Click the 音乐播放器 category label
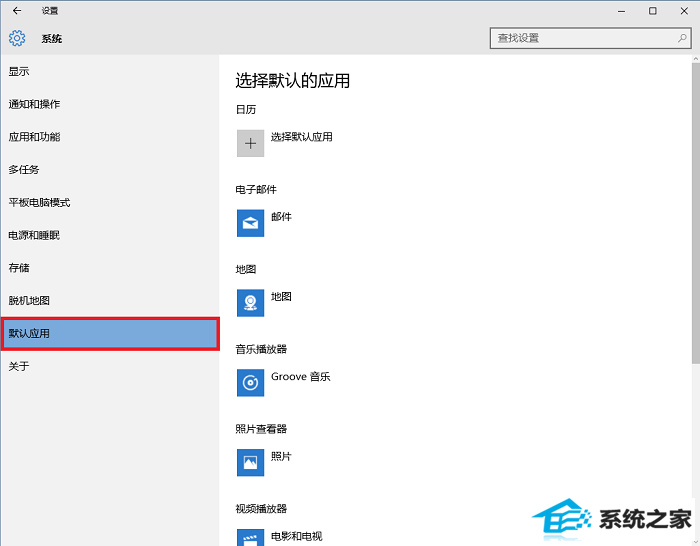700x546 pixels. pos(261,349)
